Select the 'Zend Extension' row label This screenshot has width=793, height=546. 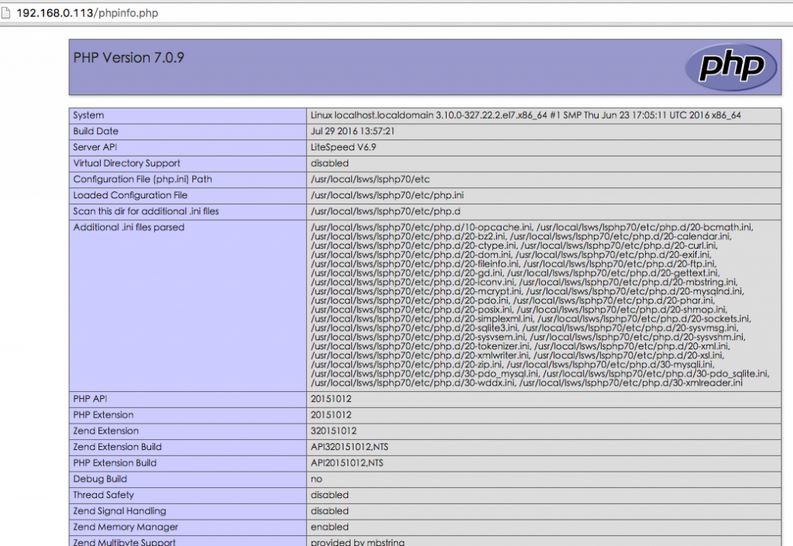[x=106, y=431]
